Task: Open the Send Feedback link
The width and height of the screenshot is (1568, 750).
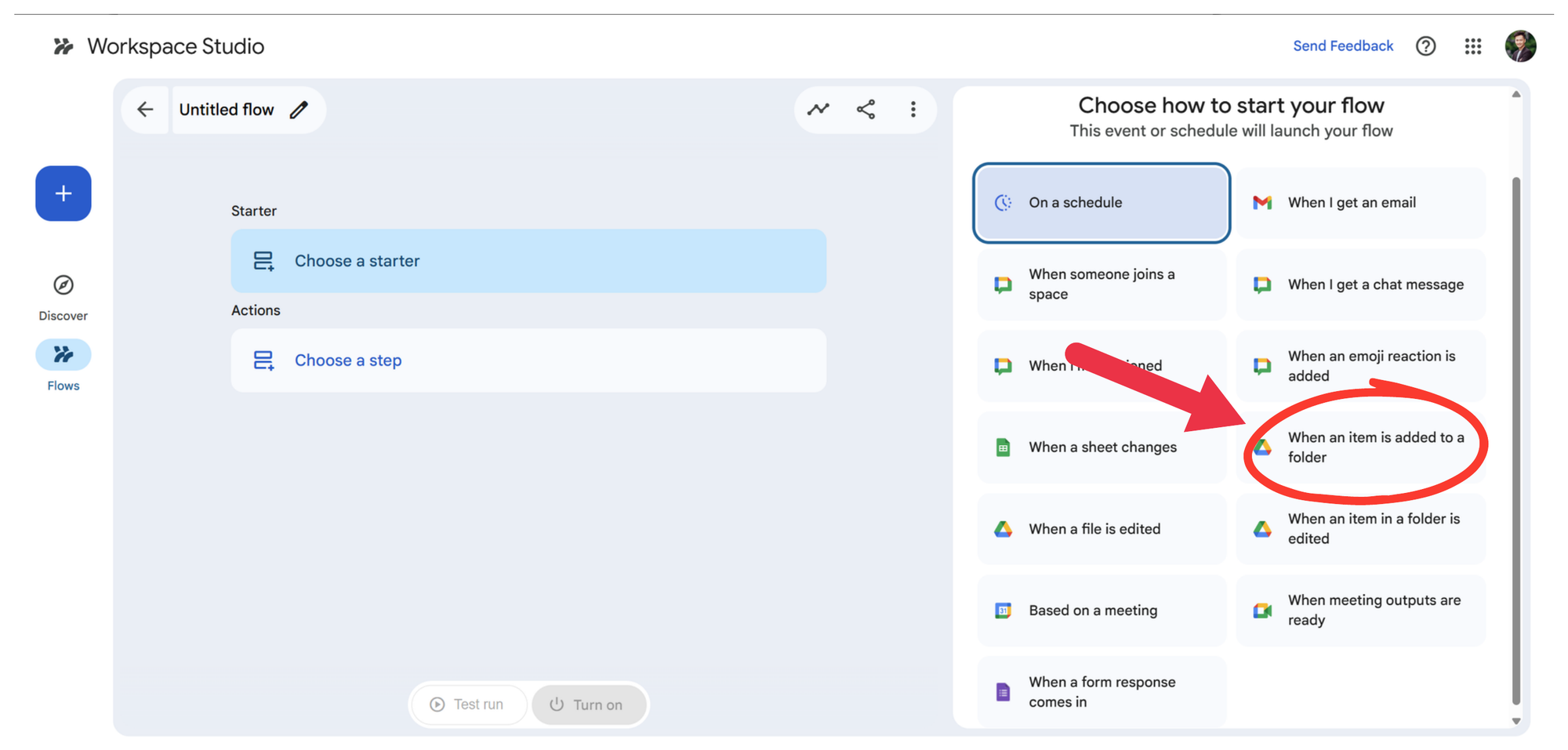Action: click(x=1343, y=46)
